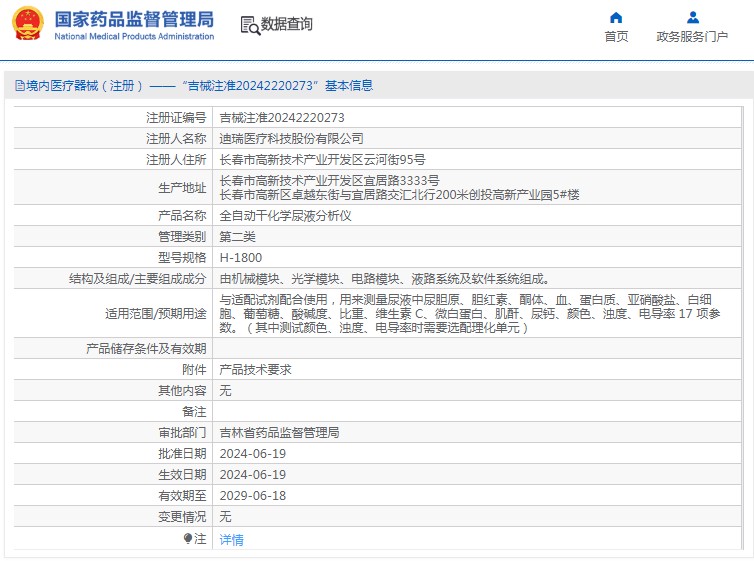Click the 数据查询 heading text
The image size is (754, 561).
(287, 24)
